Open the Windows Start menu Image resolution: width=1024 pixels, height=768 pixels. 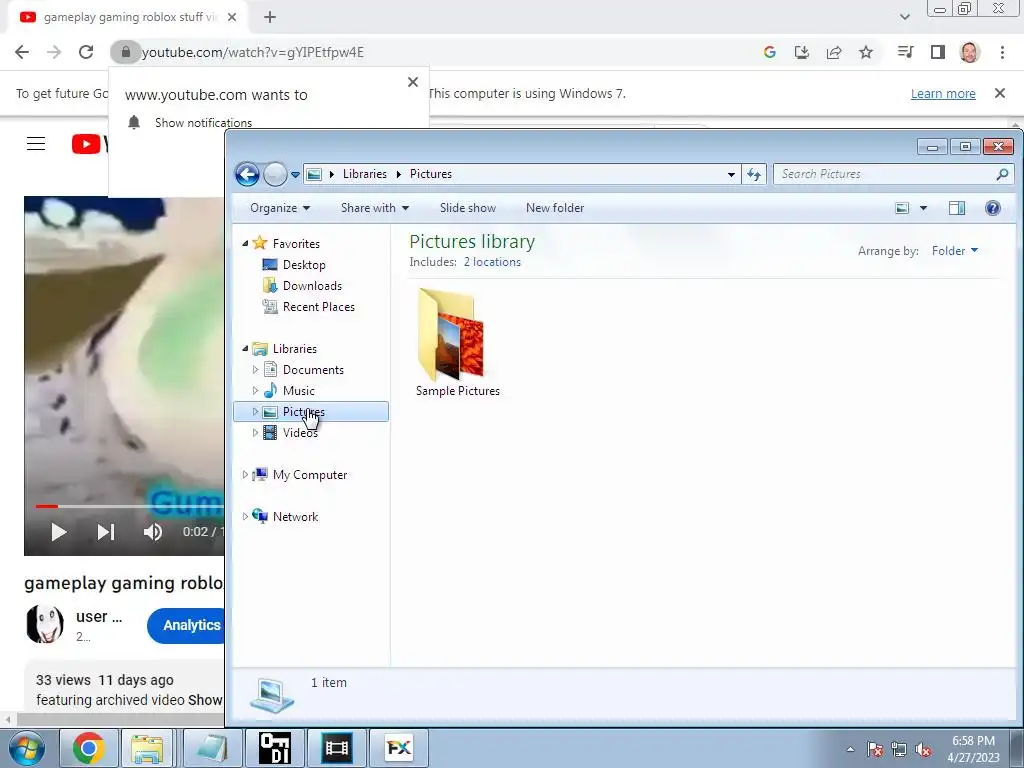pos(27,748)
